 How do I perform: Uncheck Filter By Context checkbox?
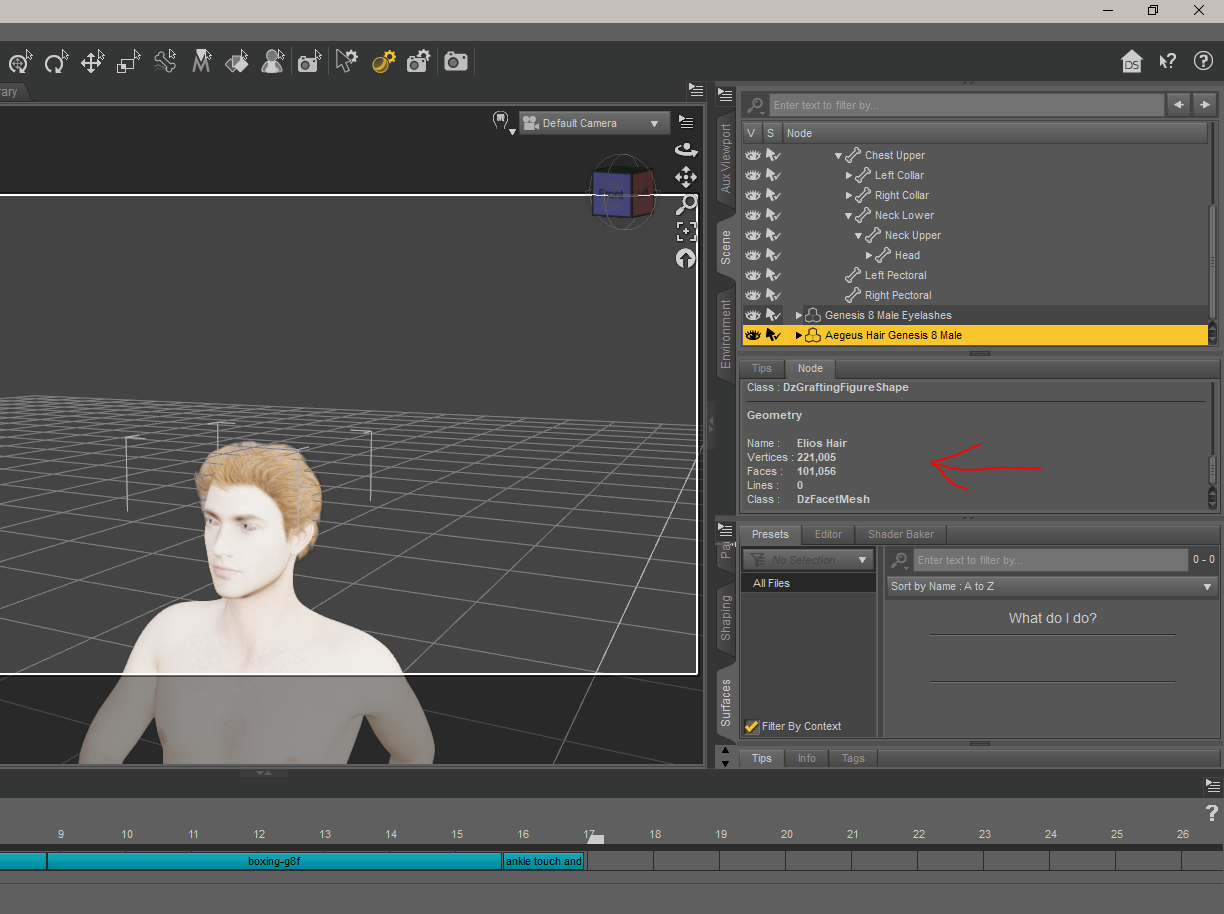[x=752, y=727]
